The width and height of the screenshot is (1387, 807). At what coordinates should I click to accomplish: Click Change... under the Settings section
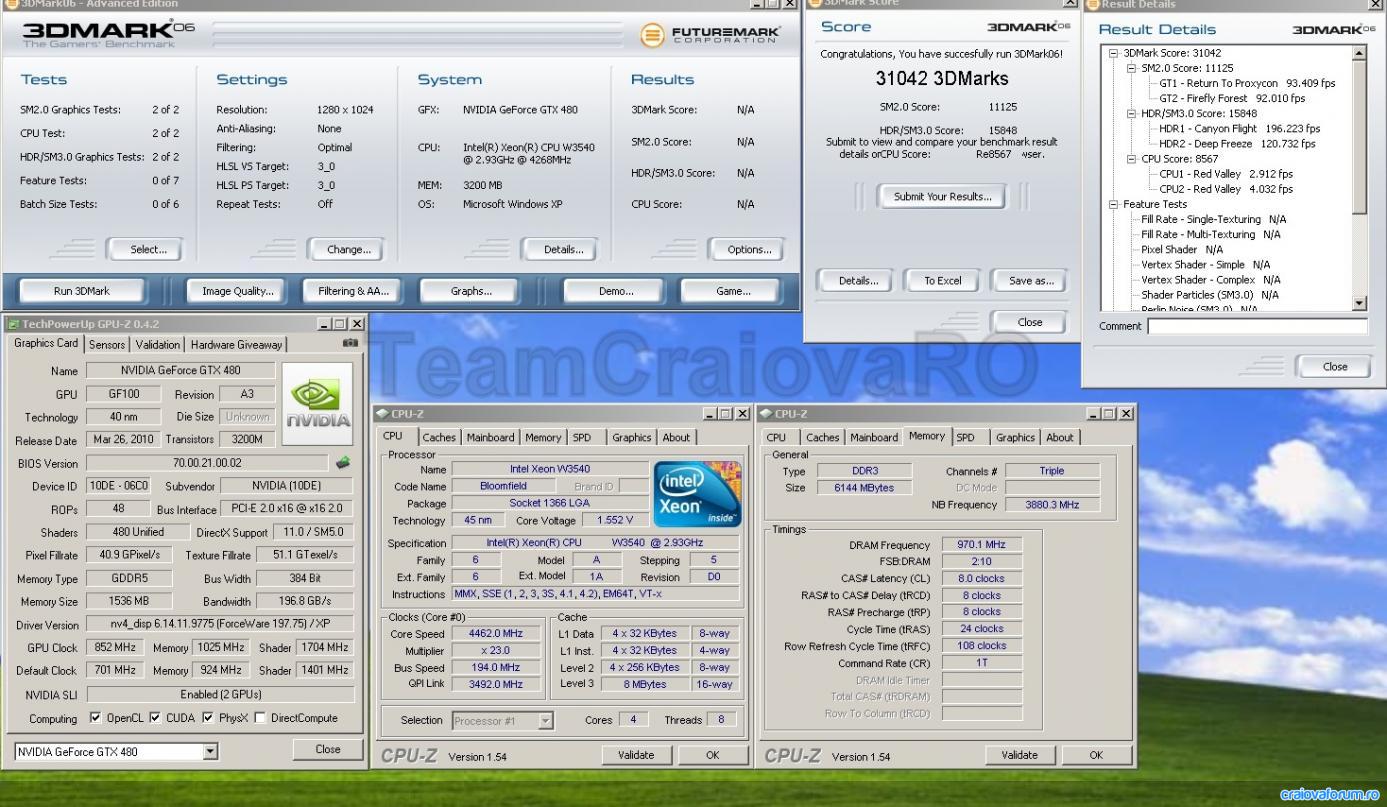349,250
